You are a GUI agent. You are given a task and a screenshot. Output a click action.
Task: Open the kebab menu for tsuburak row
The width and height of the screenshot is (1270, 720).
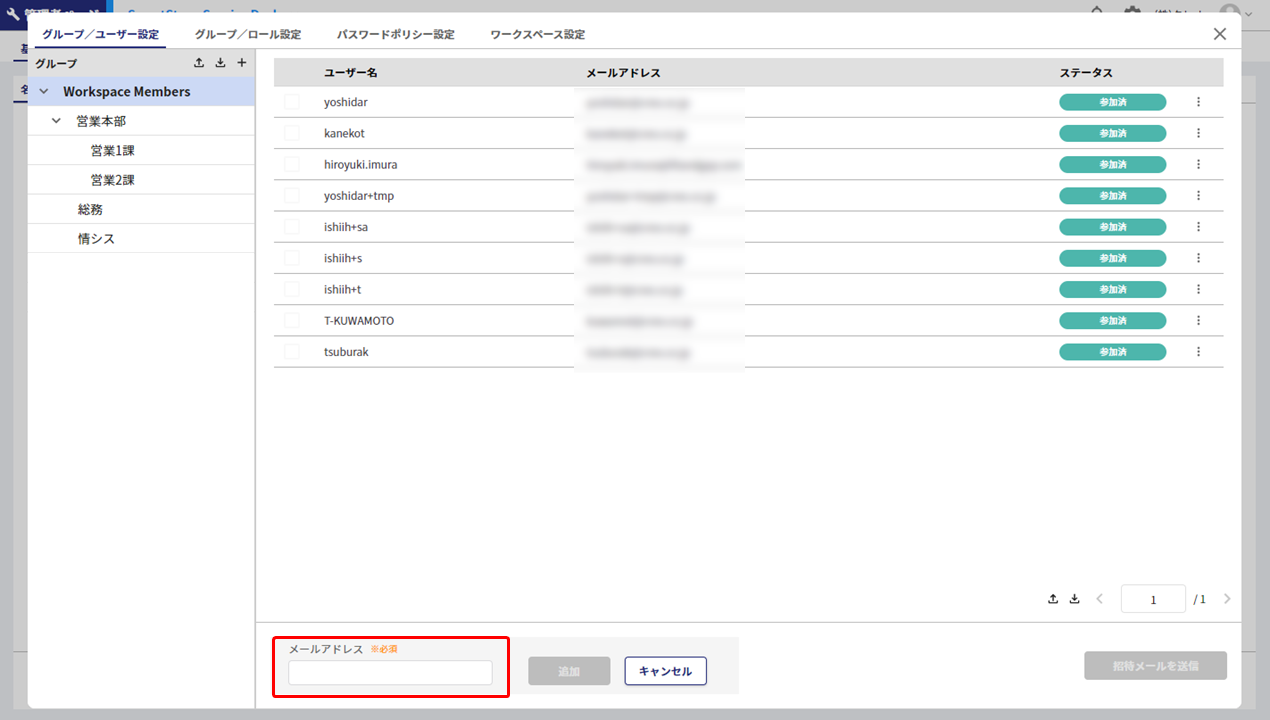pos(1198,352)
